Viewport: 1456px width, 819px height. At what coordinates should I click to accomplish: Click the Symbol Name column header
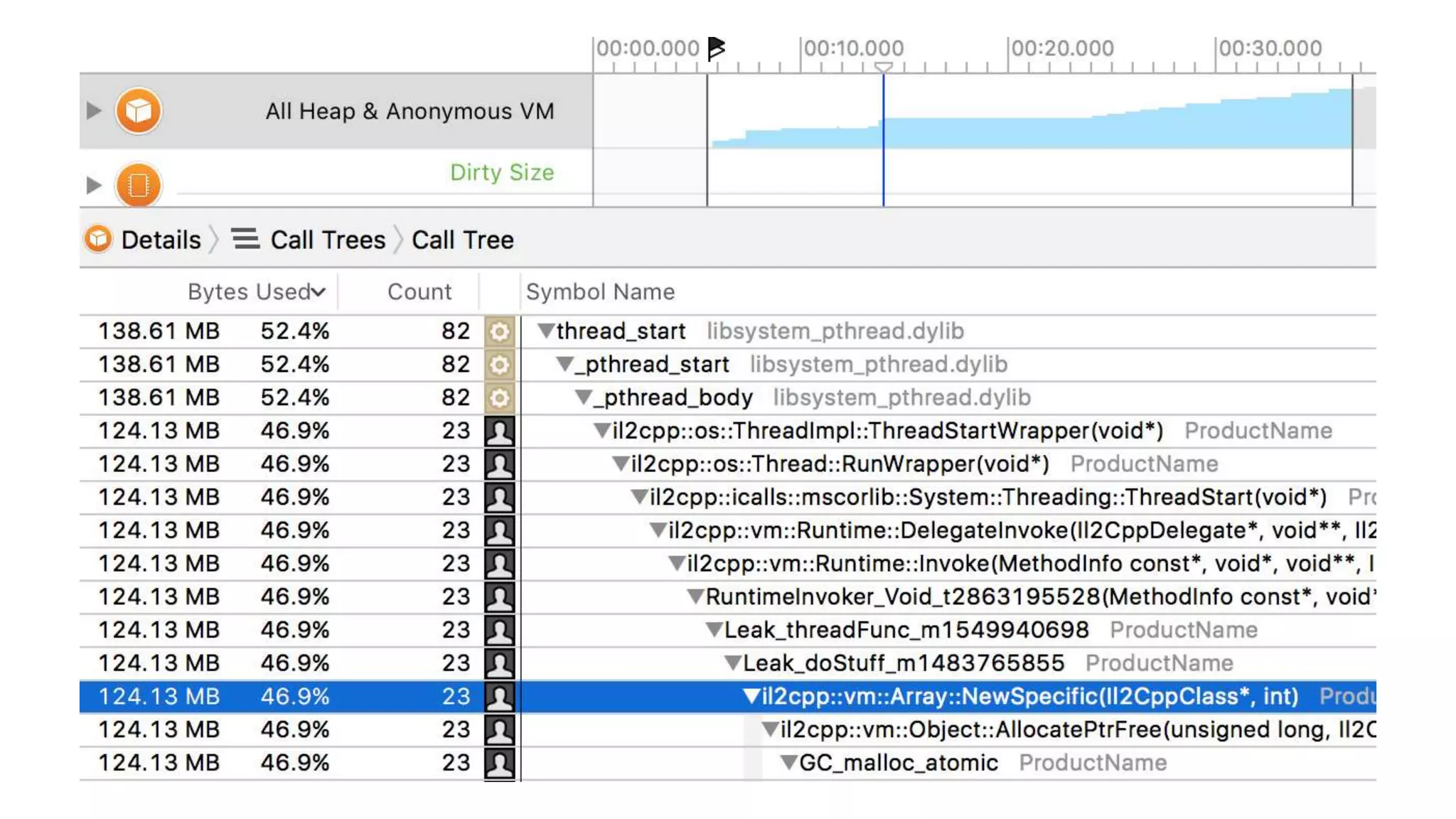tap(600, 292)
